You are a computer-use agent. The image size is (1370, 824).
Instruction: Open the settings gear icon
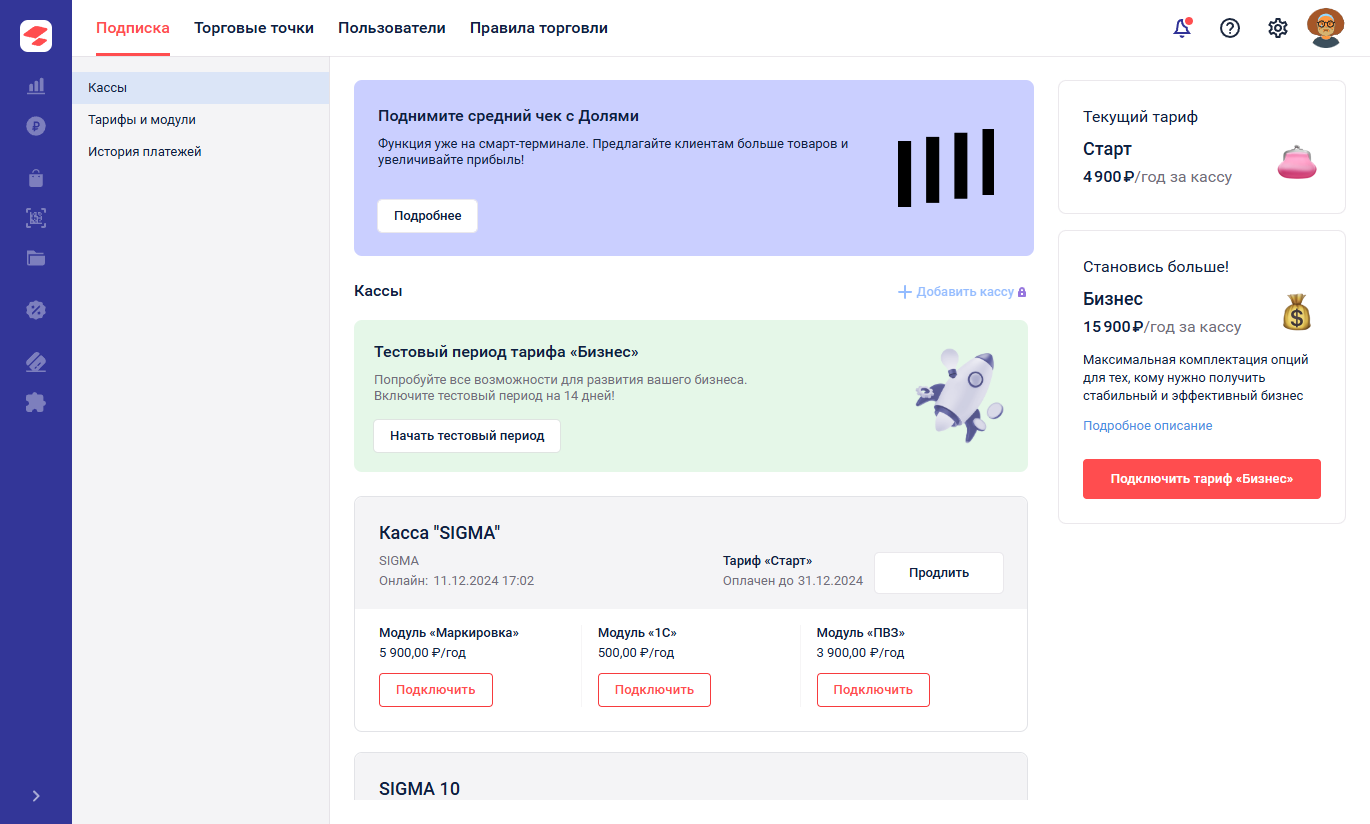1278,28
